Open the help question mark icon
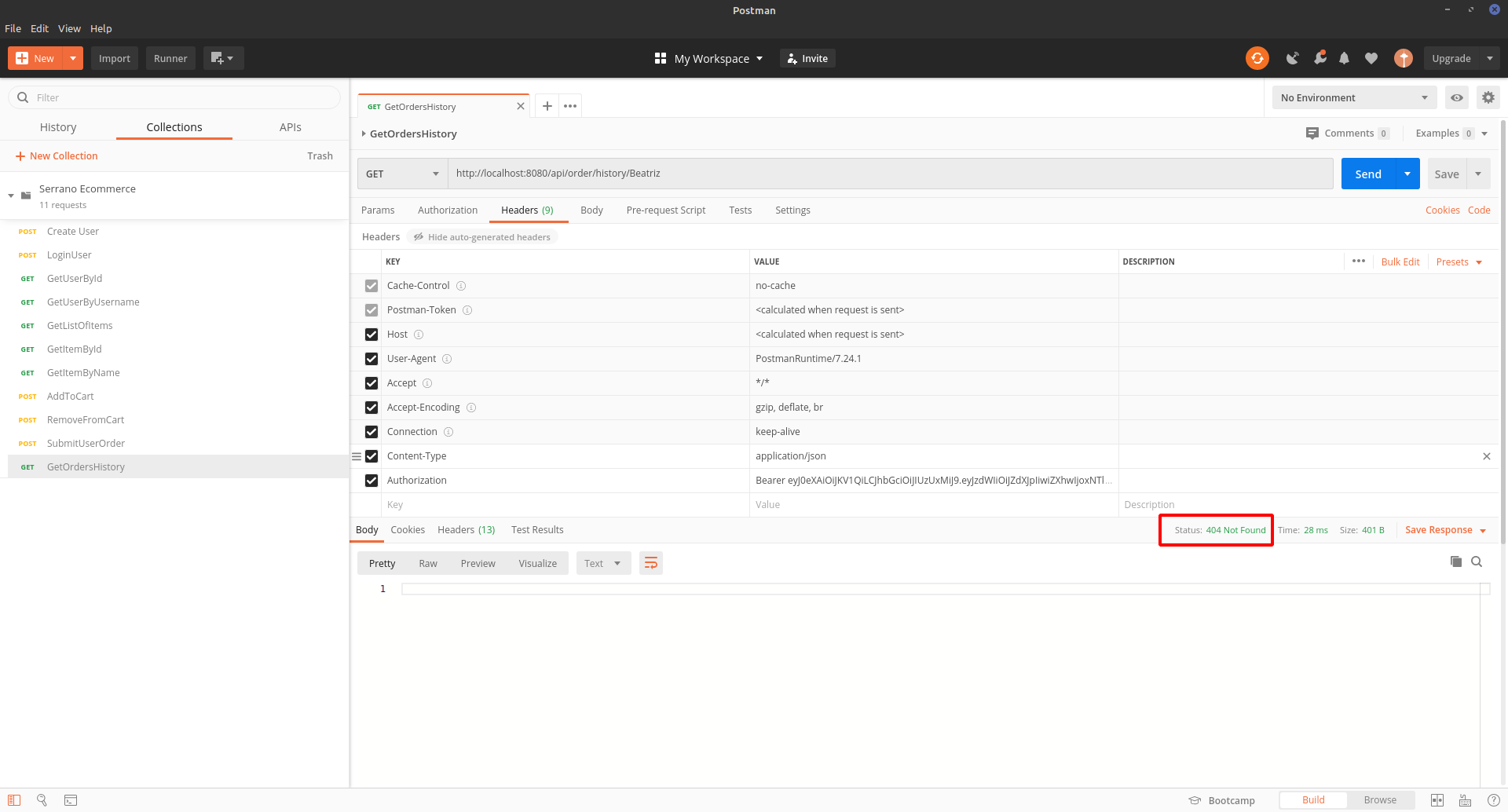 click(x=1494, y=800)
